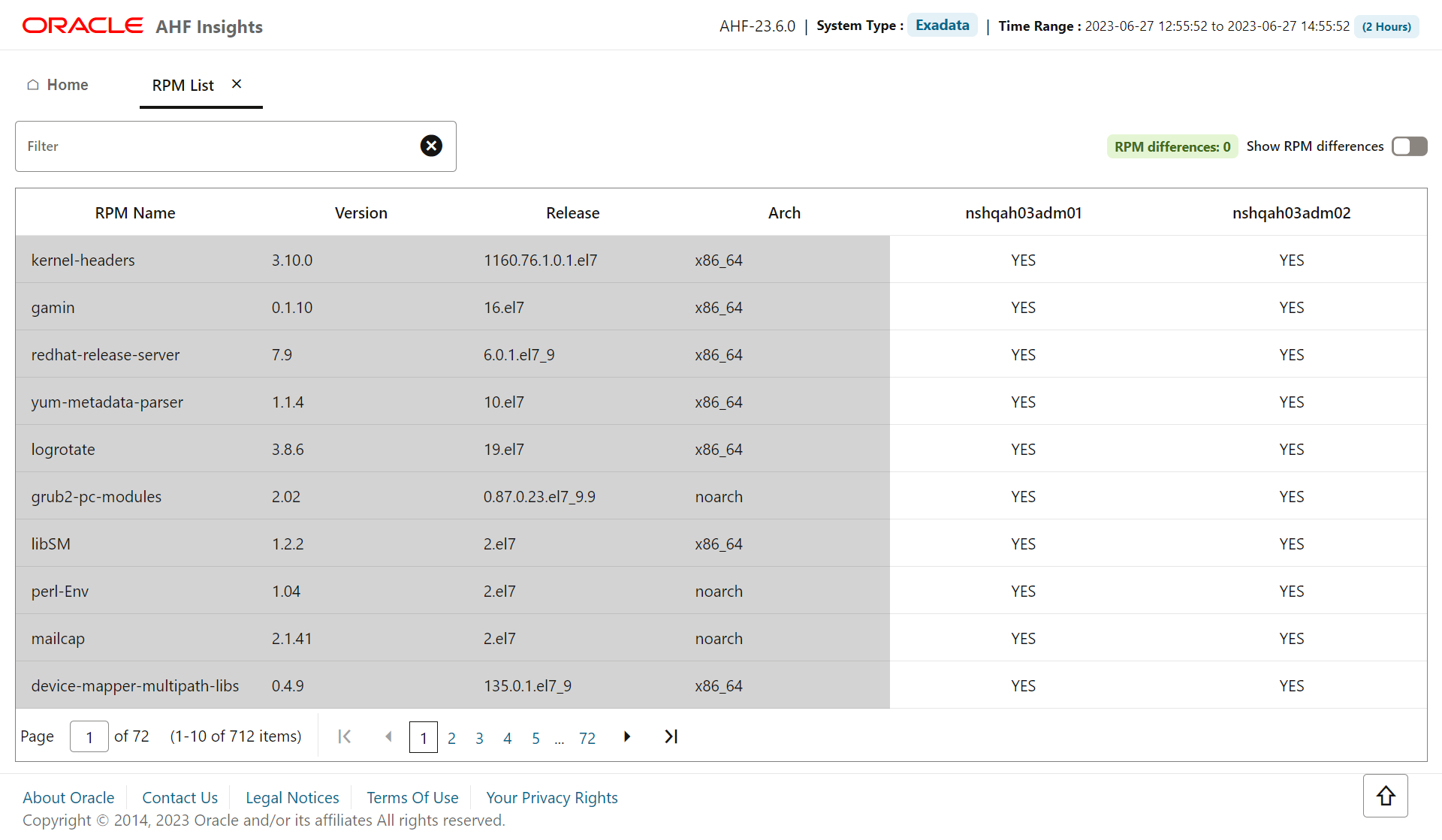This screenshot has width=1442, height=840.
Task: Open the Legal Notices link
Action: pyautogui.click(x=292, y=797)
